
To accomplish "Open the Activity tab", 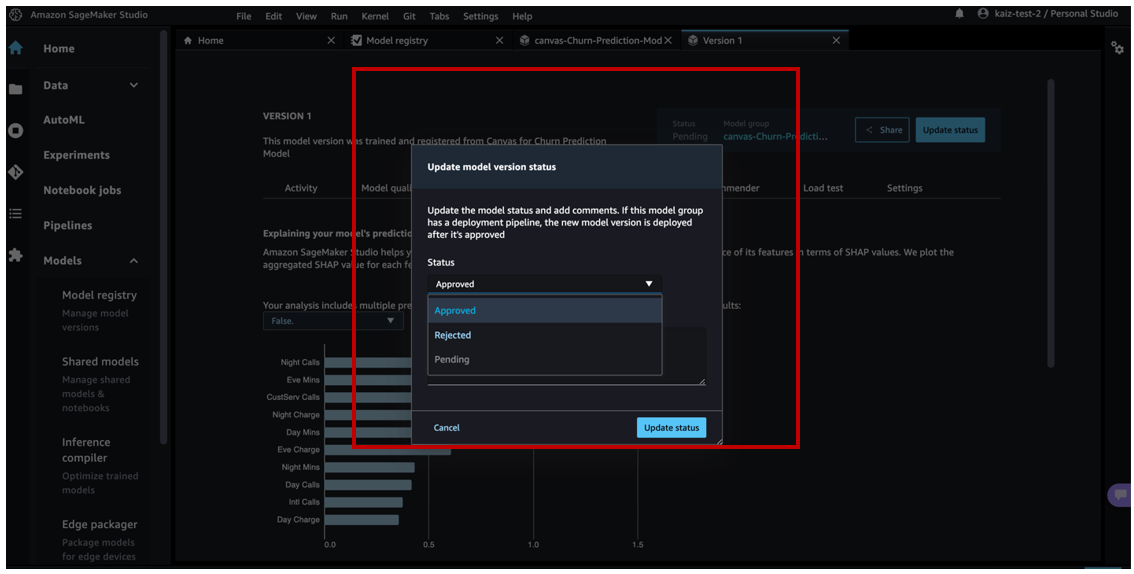I will [301, 188].
